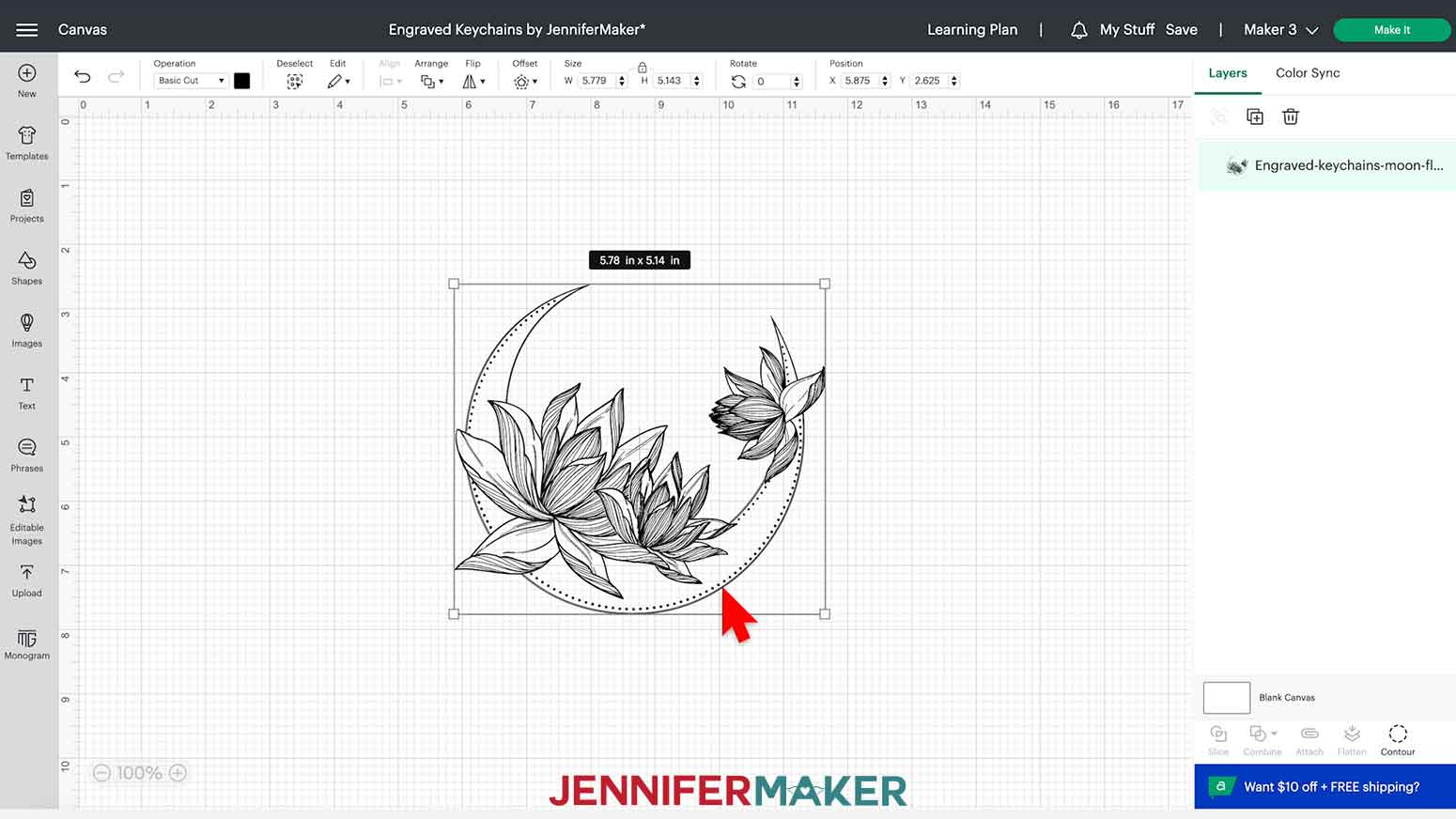The image size is (1456, 819).
Task: Click the Upload tool
Action: point(27,580)
